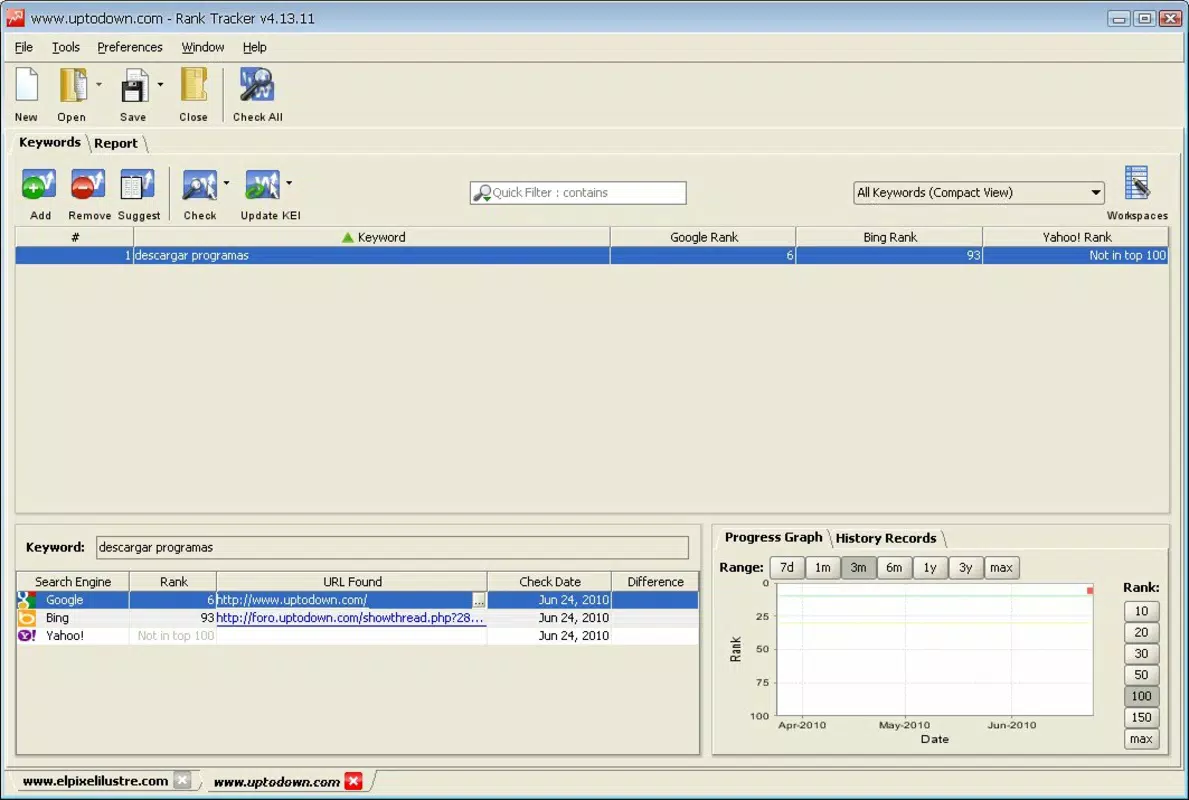Expand the Update KEI dropdown arrow

[x=289, y=183]
